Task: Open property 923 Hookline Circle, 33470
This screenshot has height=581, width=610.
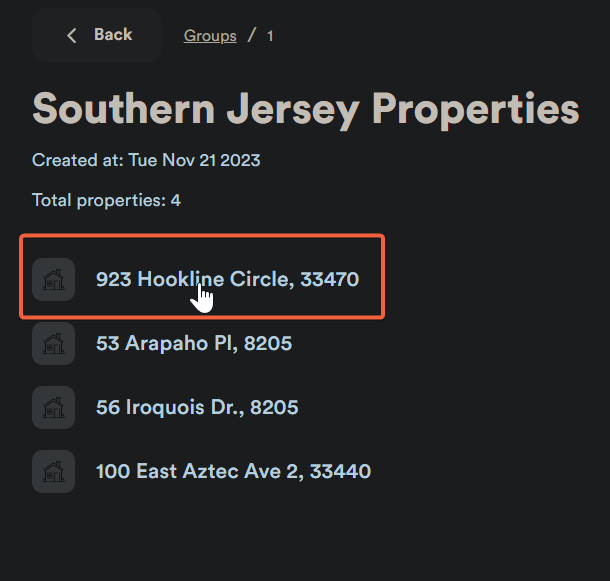Action: (227, 279)
